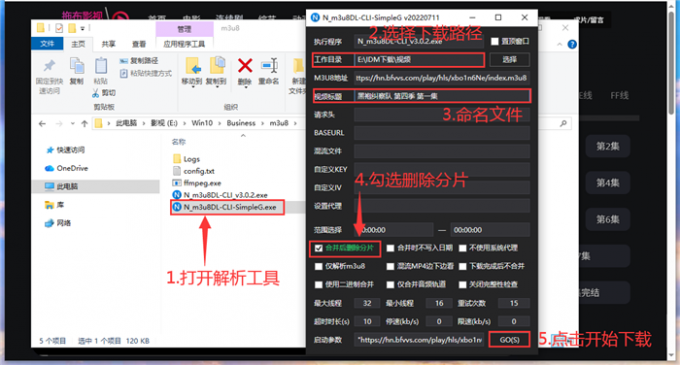The height and width of the screenshot is (365, 680).
Task: Click the Explorer help question mark icon
Action: click(572, 44)
